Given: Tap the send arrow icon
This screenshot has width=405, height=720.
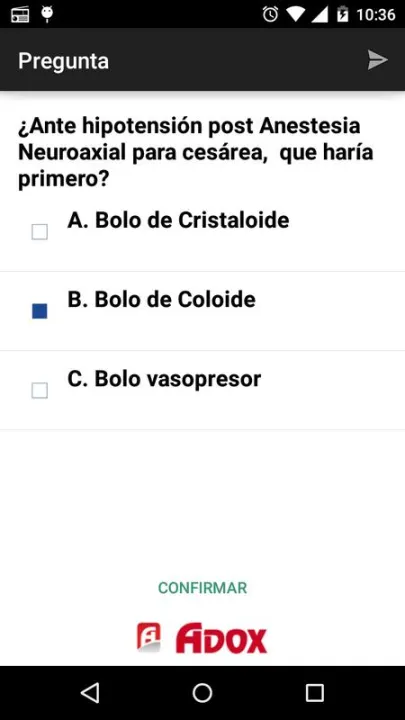Looking at the screenshot, I should point(377,60).
